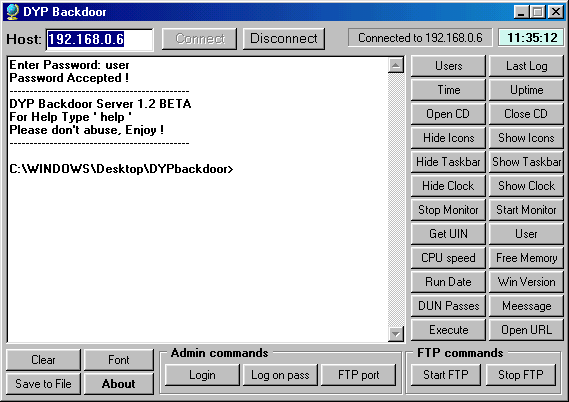Clear the console with Clear button

tap(43, 360)
